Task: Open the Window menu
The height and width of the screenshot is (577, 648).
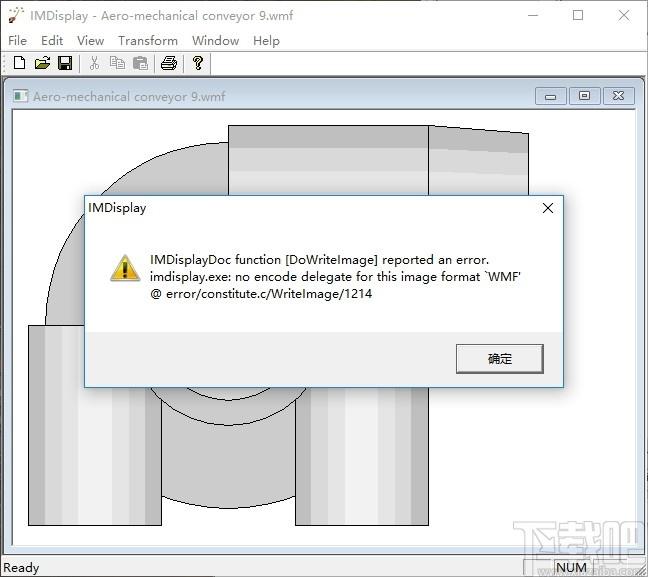Action: 215,41
